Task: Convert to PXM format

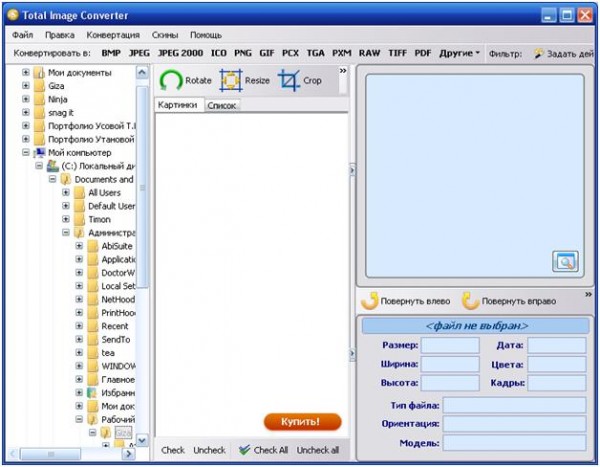Action: pyautogui.click(x=342, y=53)
